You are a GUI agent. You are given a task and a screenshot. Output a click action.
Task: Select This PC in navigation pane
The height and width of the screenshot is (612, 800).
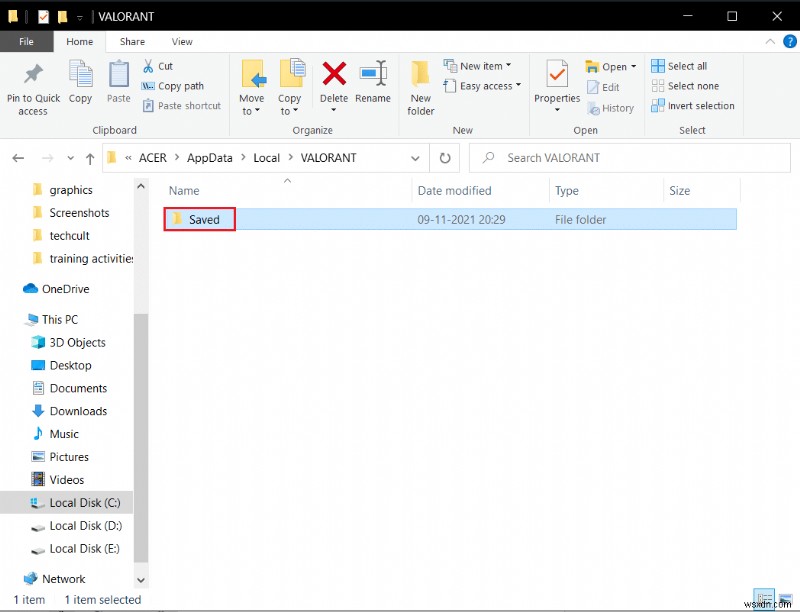point(51,319)
